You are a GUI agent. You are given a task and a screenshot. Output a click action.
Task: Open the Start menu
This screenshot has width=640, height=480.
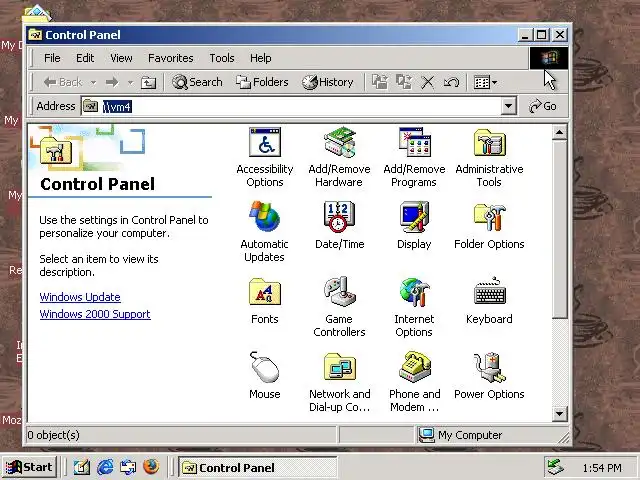tap(29, 467)
